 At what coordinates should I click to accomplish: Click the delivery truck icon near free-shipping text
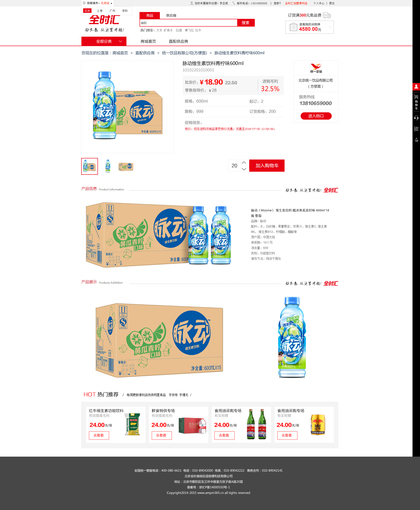coord(327,15)
